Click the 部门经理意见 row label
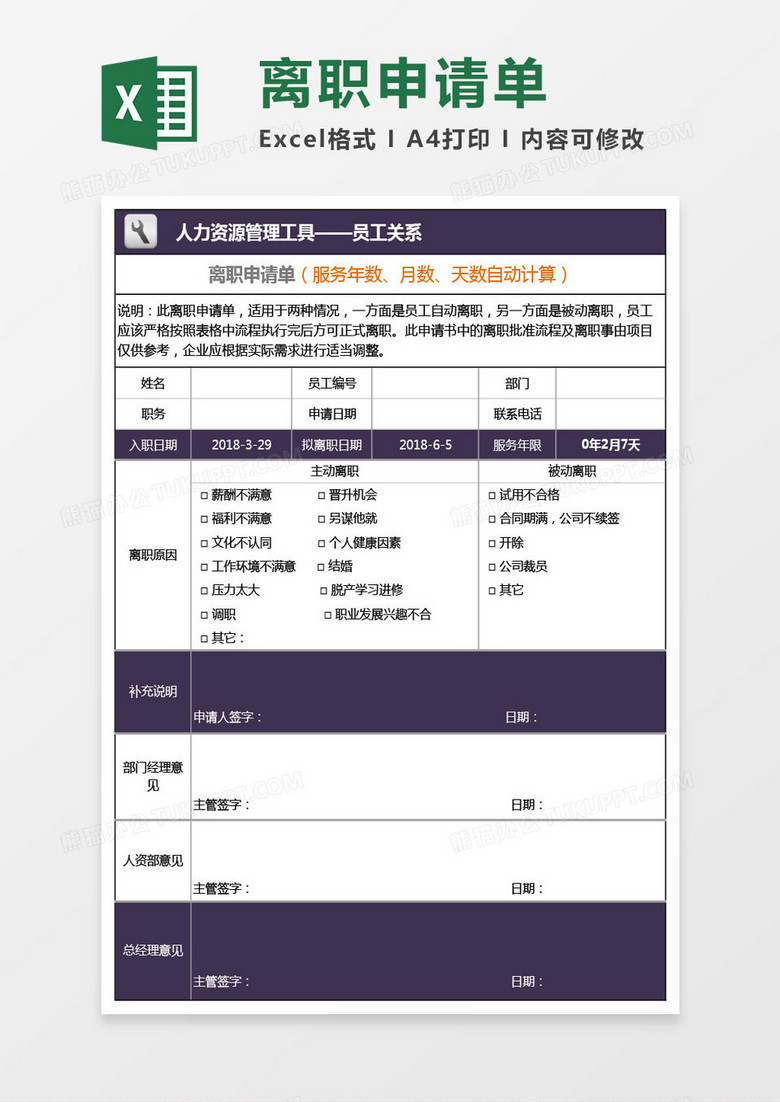The image size is (780, 1102). pos(152,777)
